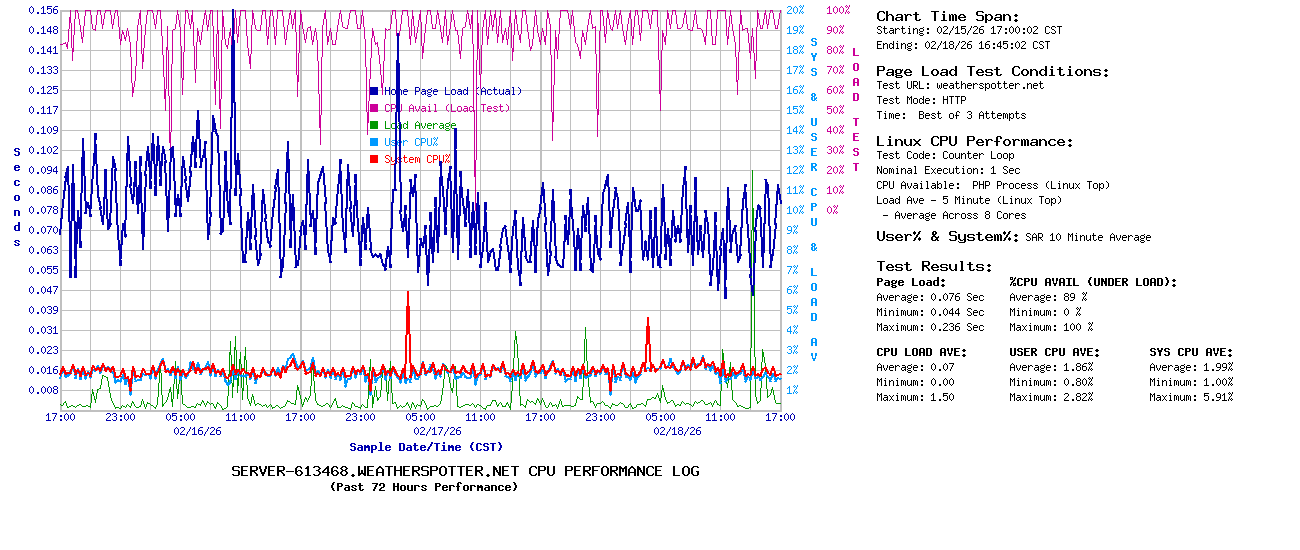Click the 20% label on the CPU axis
Viewport: 1300px width, 550px height.
coord(795,10)
